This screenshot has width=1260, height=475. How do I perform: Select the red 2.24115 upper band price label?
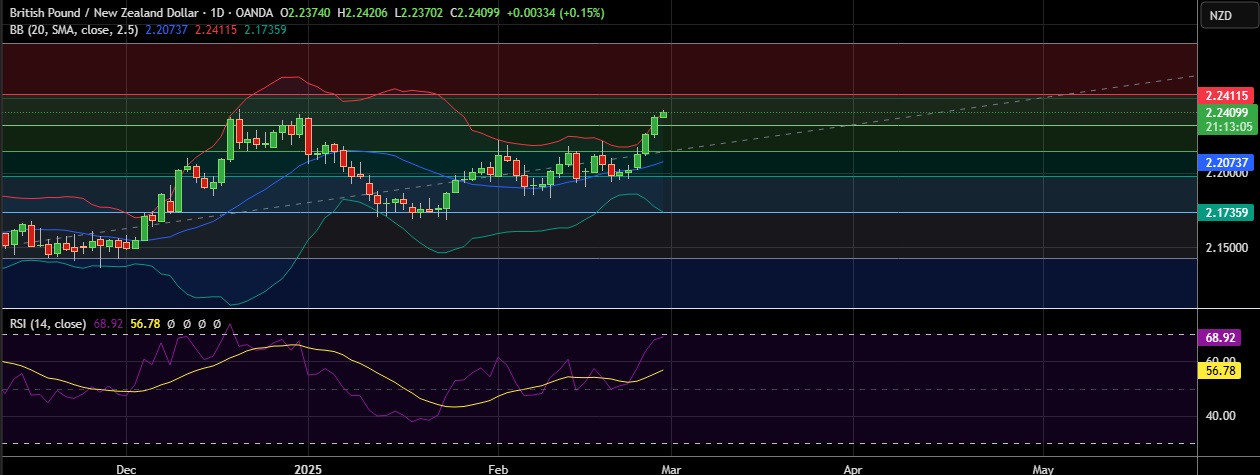pos(1225,95)
